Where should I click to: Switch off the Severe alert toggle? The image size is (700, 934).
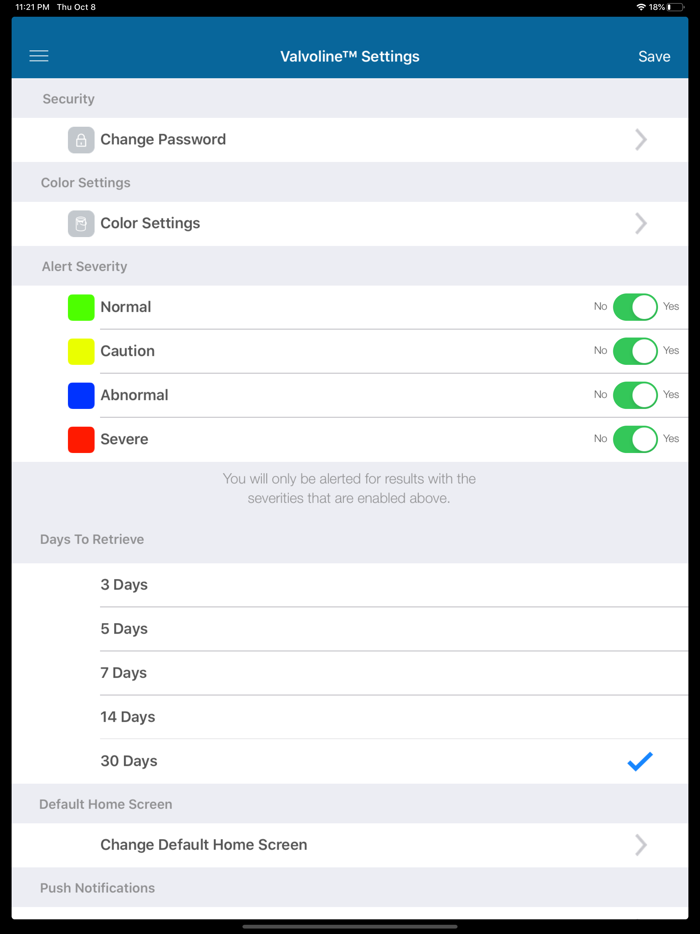click(x=635, y=439)
